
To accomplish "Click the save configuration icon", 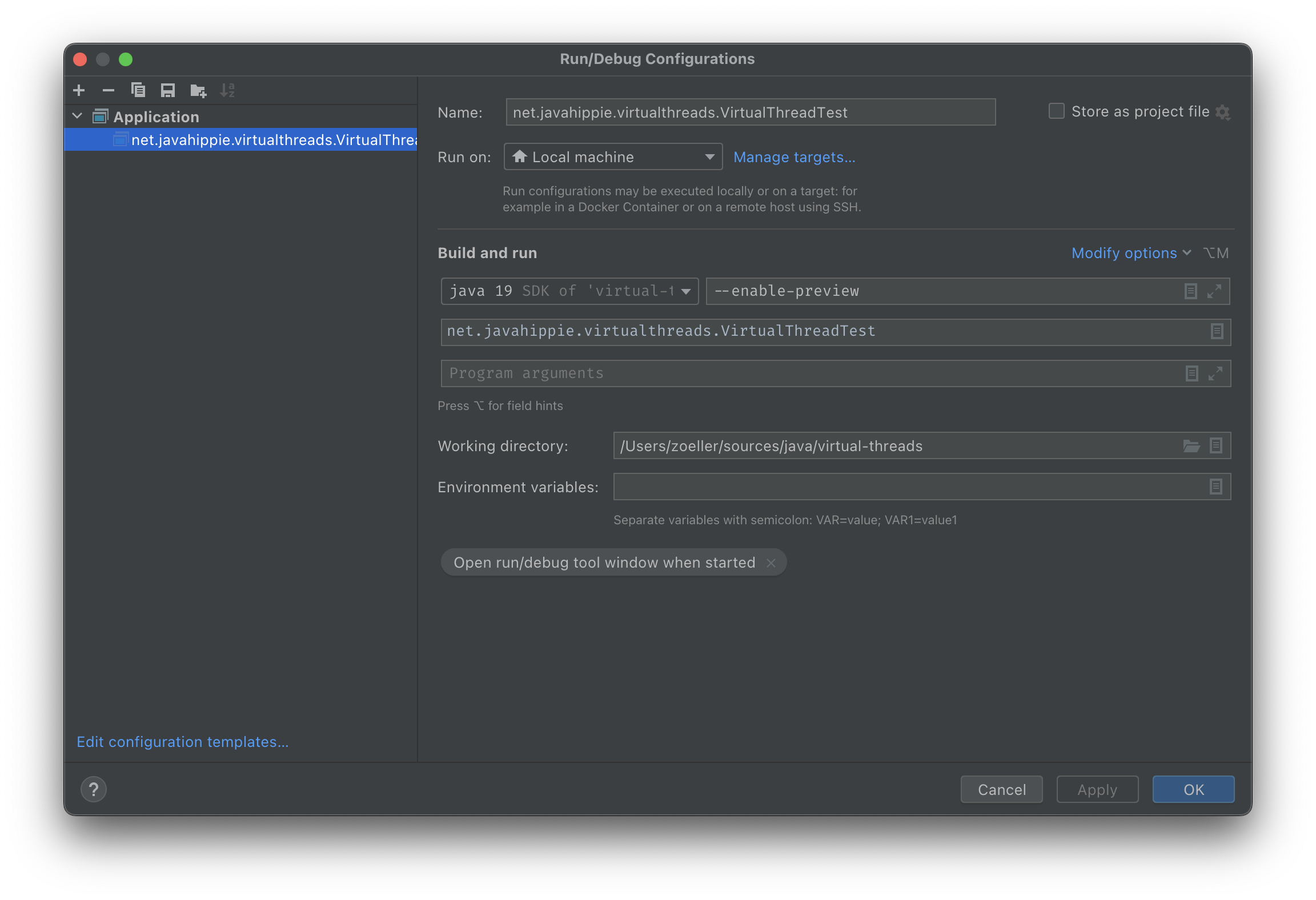I will coord(168,90).
